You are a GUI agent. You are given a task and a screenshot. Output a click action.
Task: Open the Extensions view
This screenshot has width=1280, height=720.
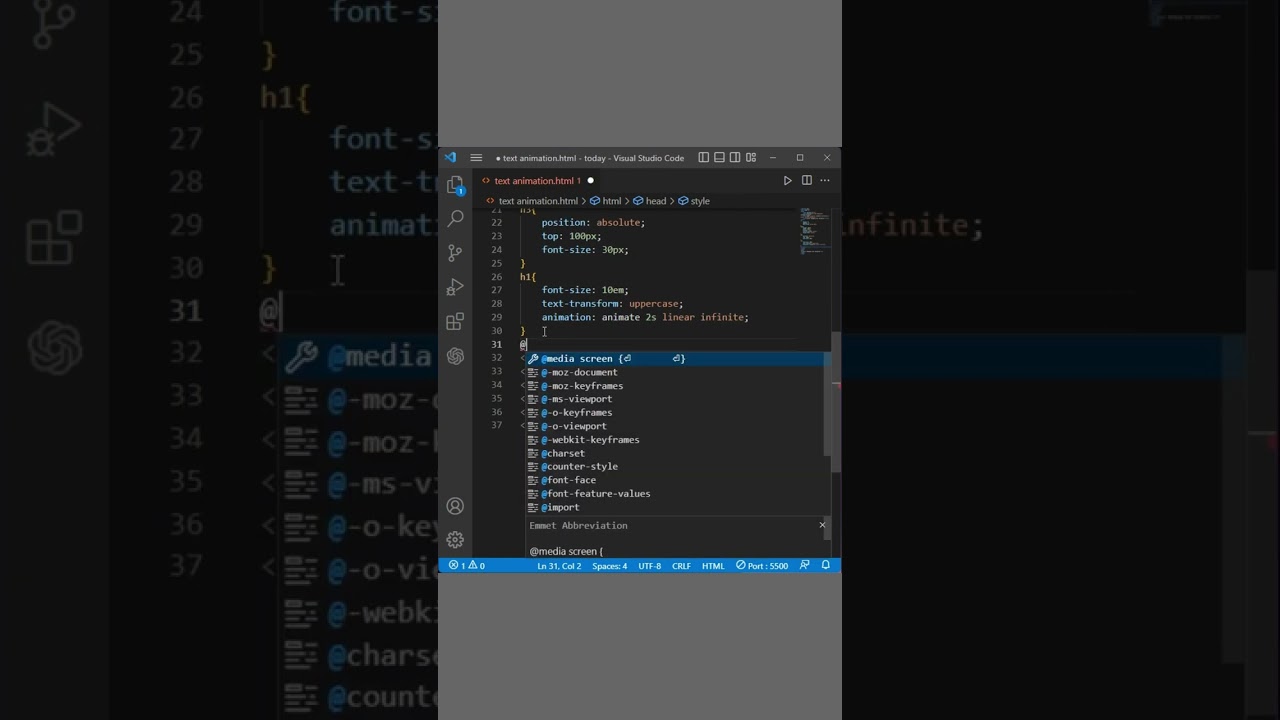(x=455, y=322)
